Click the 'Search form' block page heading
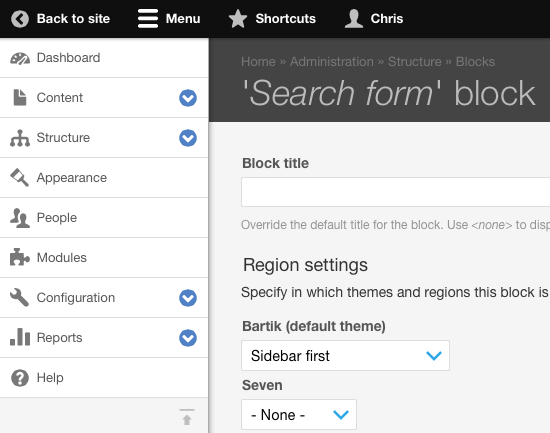Image resolution: width=550 pixels, height=433 pixels. tap(389, 93)
